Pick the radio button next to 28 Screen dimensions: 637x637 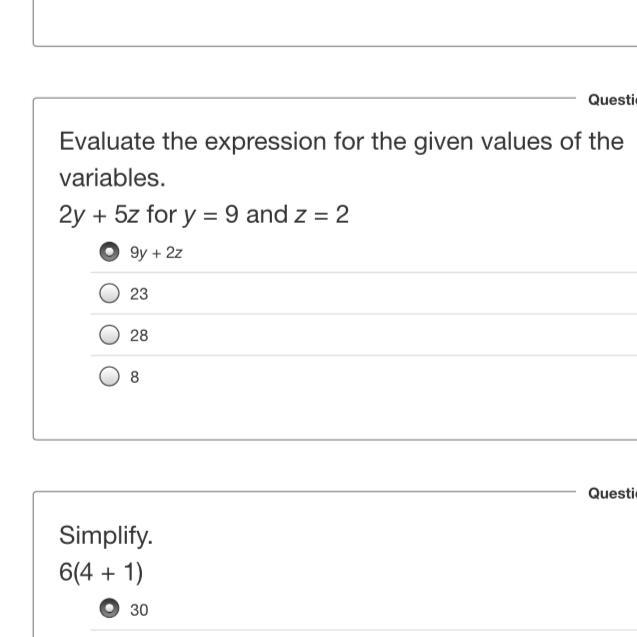tap(109, 336)
